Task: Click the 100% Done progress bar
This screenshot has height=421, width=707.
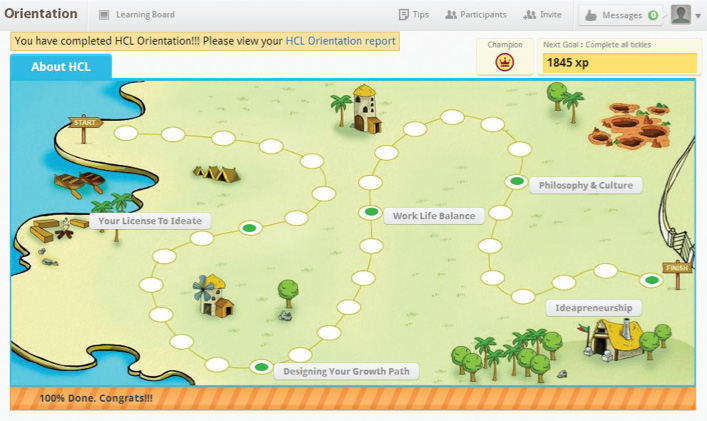Action: point(352,398)
